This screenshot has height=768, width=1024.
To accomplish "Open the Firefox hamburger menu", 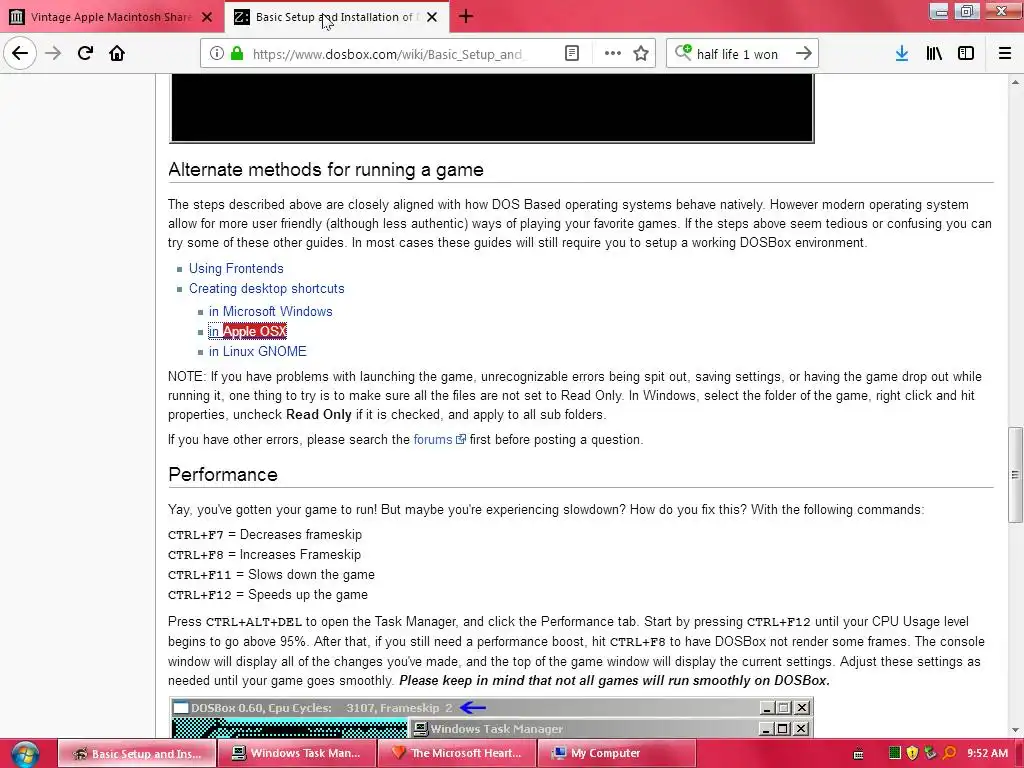I will click(1005, 54).
